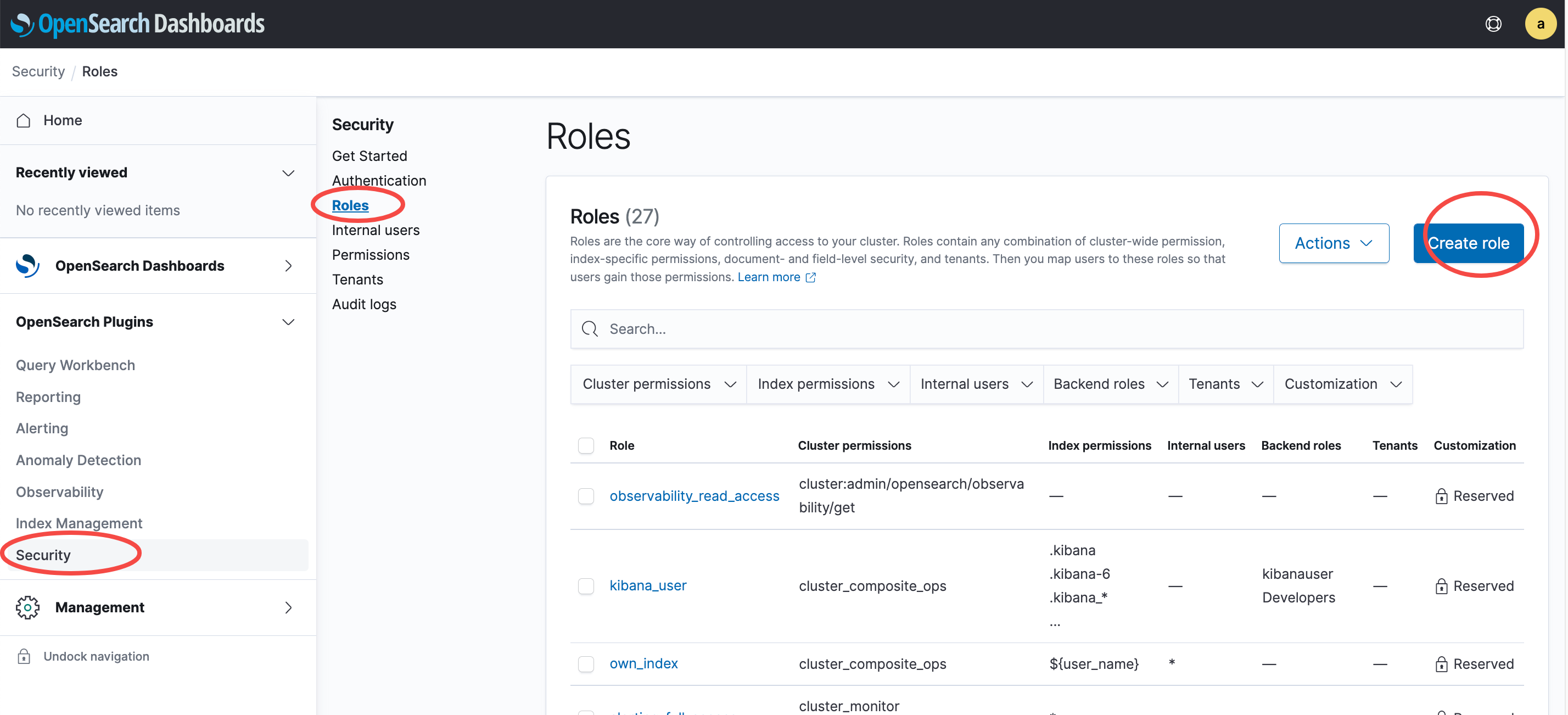Open Tenants in Security menu
The image size is (1568, 715).
click(357, 280)
